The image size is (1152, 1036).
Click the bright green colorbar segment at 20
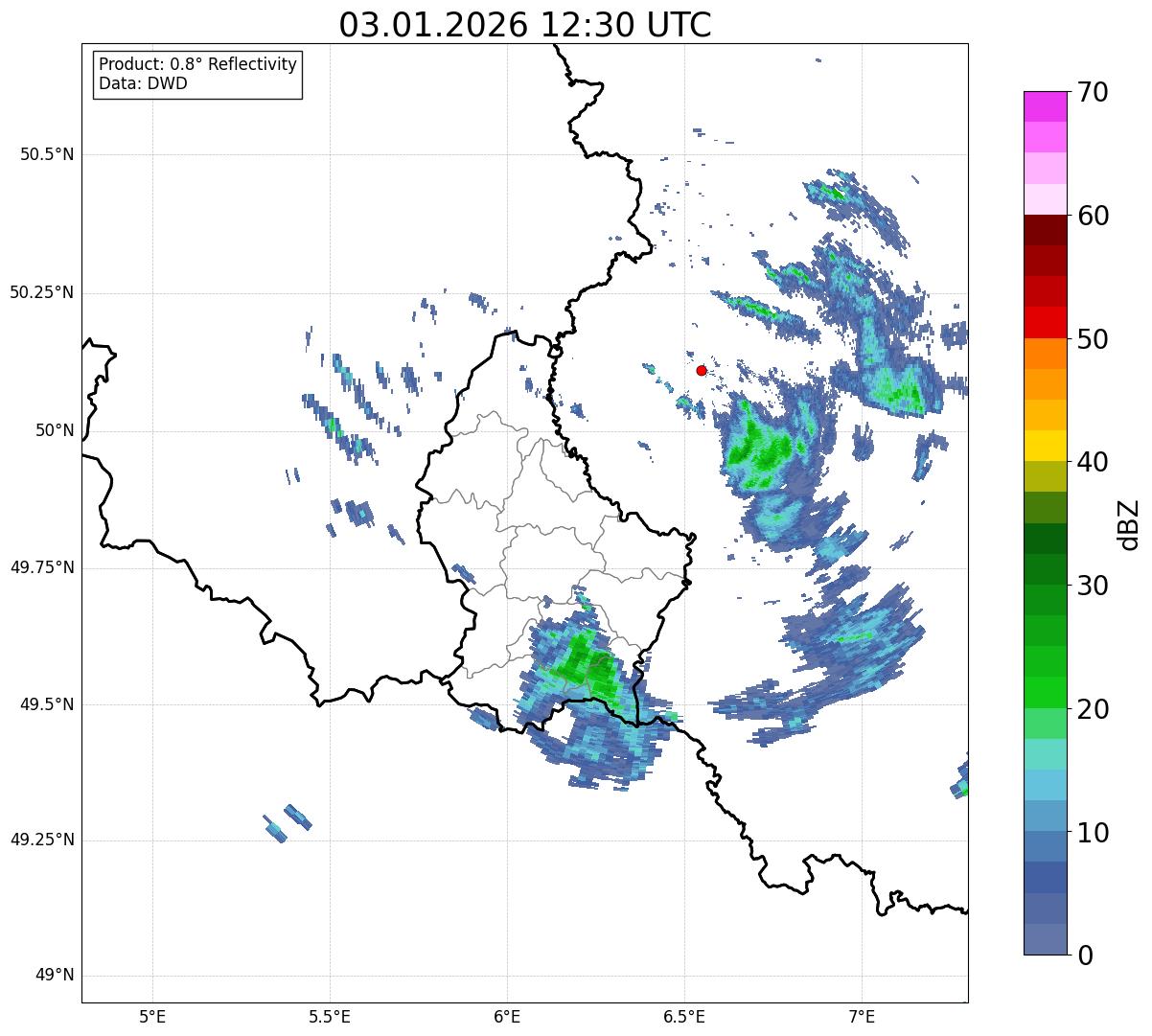[1044, 693]
